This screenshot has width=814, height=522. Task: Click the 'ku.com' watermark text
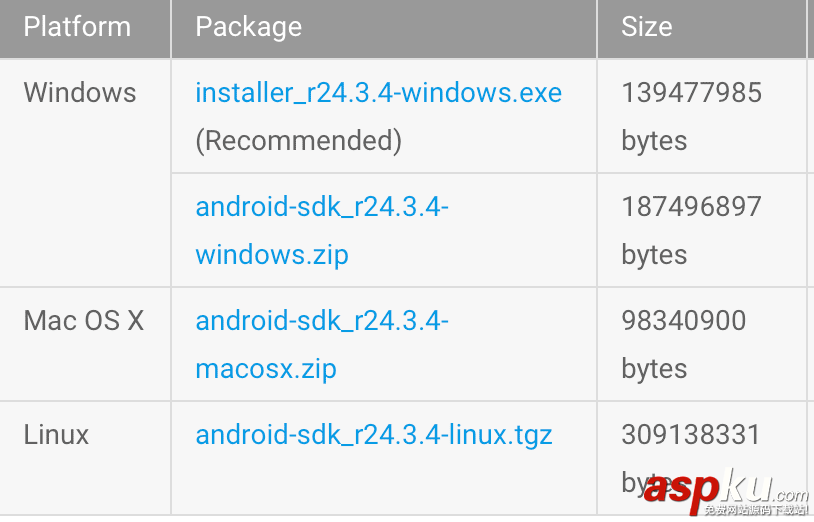click(x=764, y=488)
